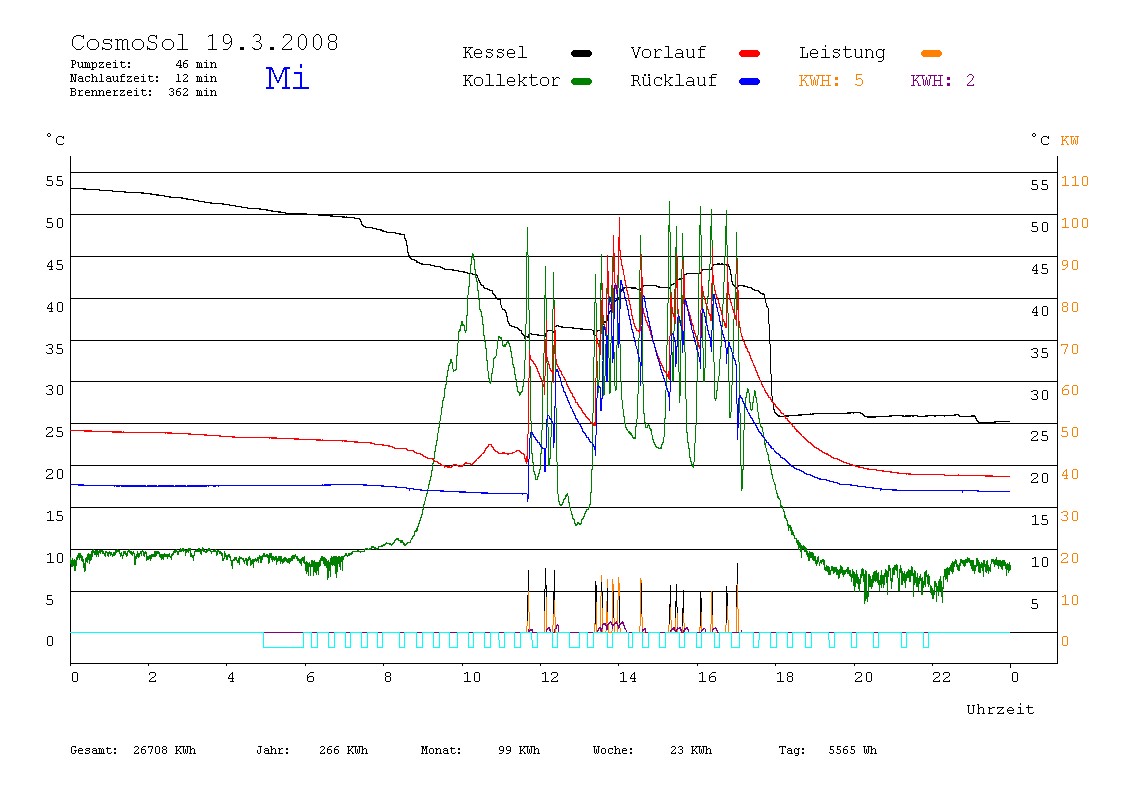This screenshot has height=812, width=1148.
Task: Click the "Leistung" legend label
Action: tap(841, 53)
